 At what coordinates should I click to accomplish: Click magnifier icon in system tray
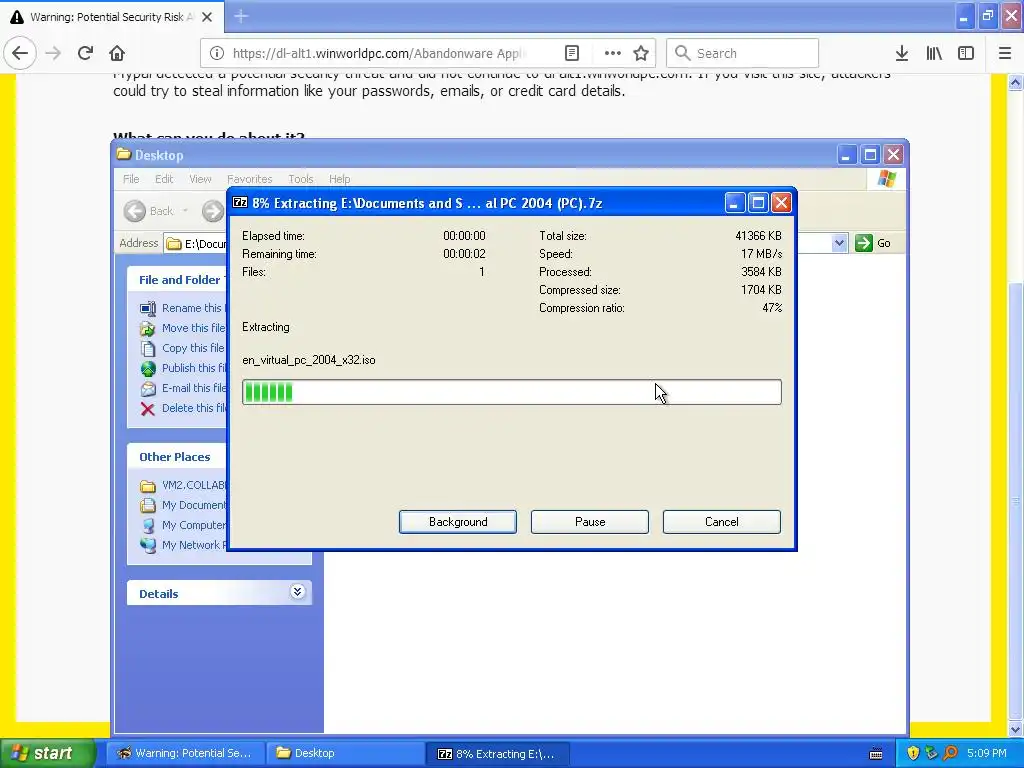(x=950, y=753)
